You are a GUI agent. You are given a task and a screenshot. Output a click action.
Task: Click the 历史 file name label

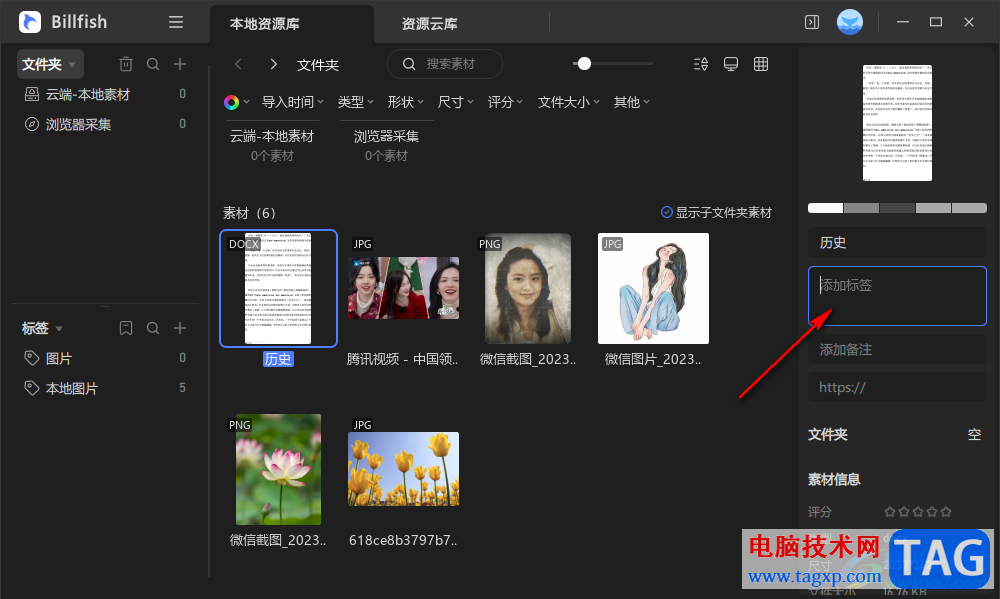tap(278, 359)
